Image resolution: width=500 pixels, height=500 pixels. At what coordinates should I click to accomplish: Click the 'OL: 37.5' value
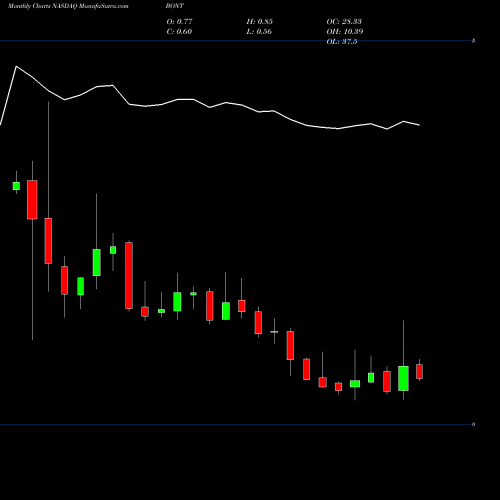tap(342, 41)
